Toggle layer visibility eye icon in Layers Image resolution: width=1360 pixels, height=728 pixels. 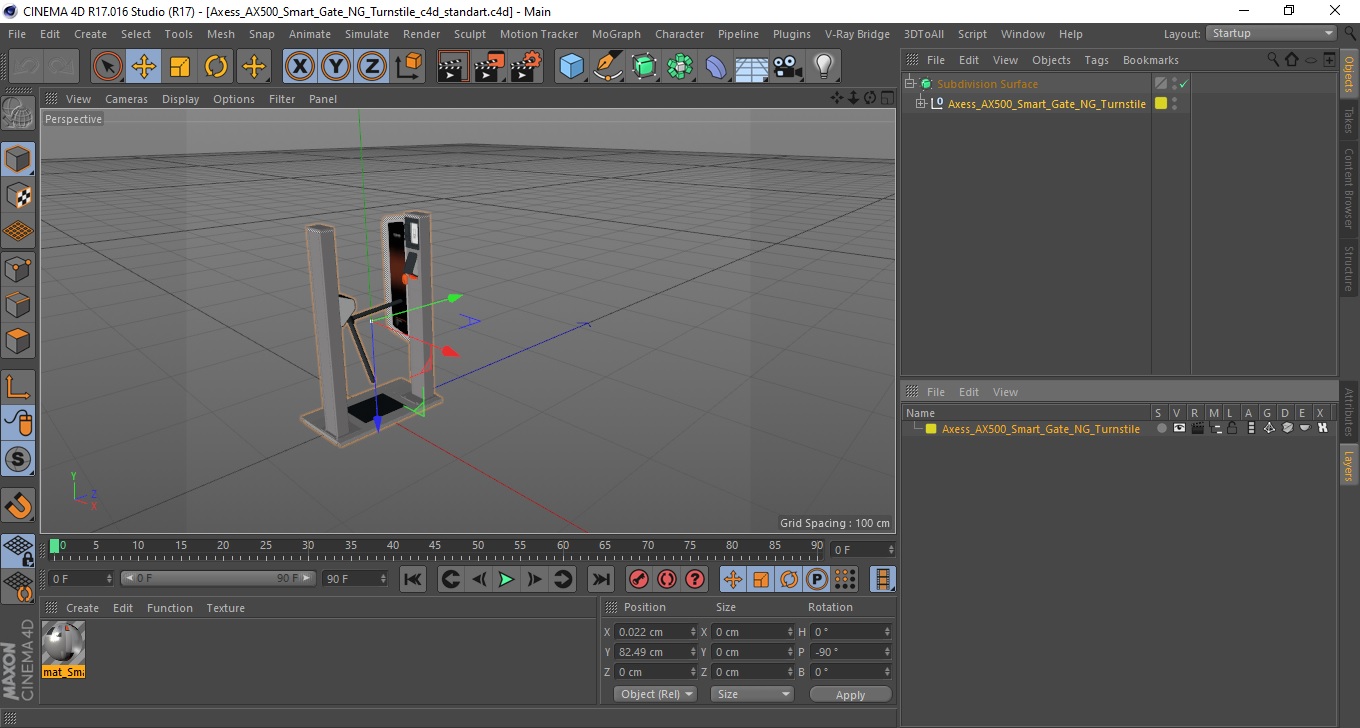(1179, 428)
